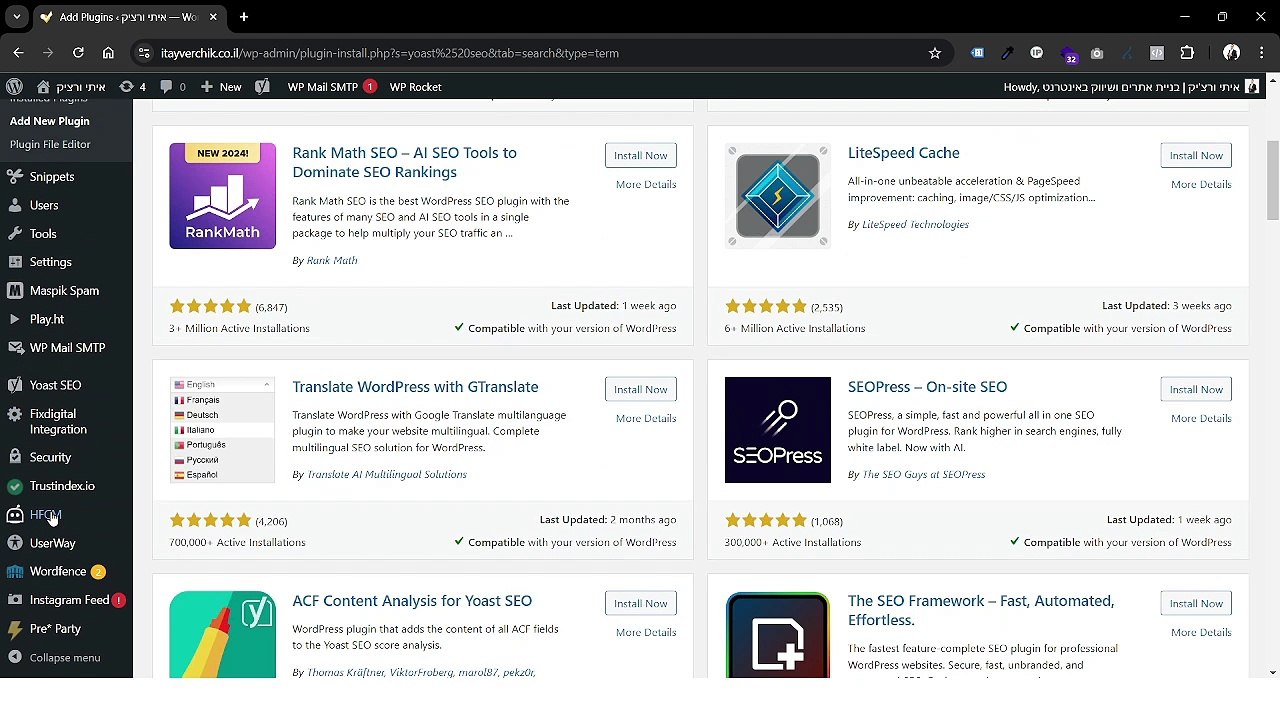Viewport: 1280px width, 720px height.
Task: Click the Users sidebar icon
Action: (x=14, y=205)
